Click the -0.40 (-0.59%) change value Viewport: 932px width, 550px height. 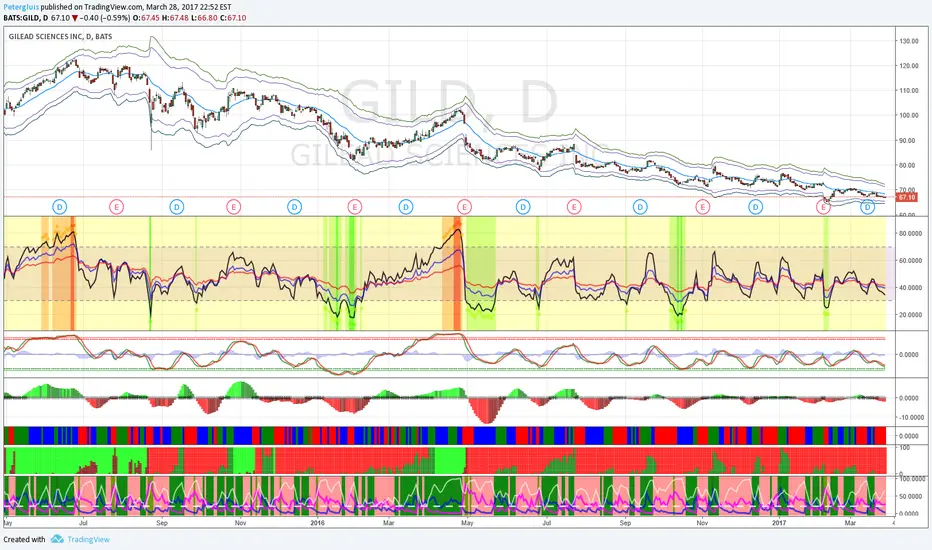[105, 18]
